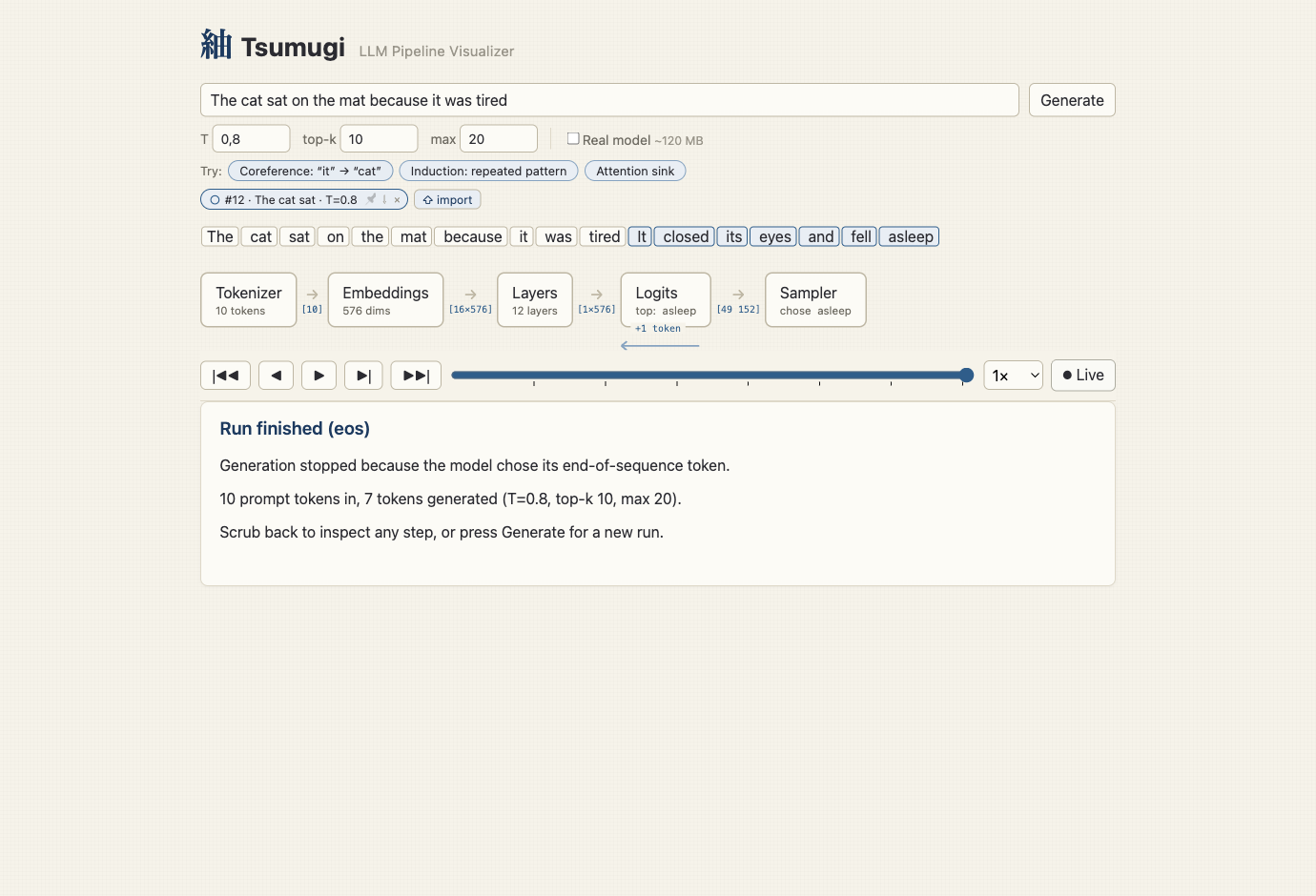Select the generated token "eyes"
The image size is (1316, 896).
774,236
